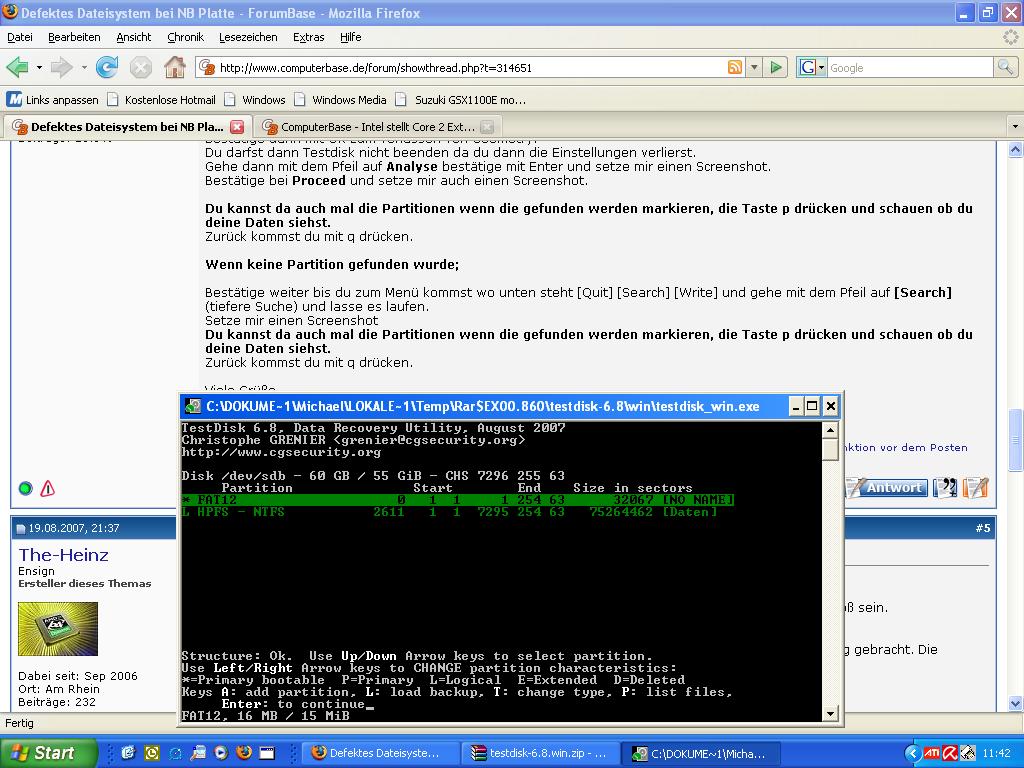Click the magnifier search button
The height and width of the screenshot is (768, 1024).
(1005, 68)
